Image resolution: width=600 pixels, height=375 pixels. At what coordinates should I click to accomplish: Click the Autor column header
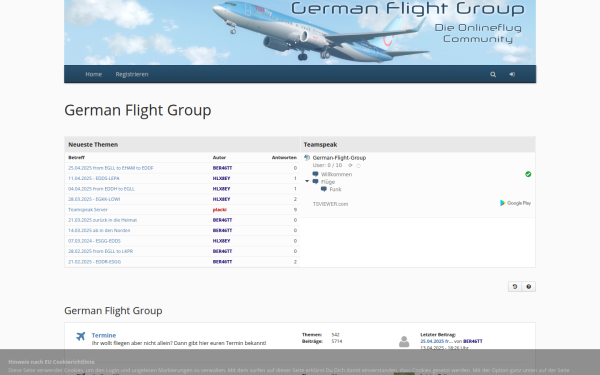219,157
